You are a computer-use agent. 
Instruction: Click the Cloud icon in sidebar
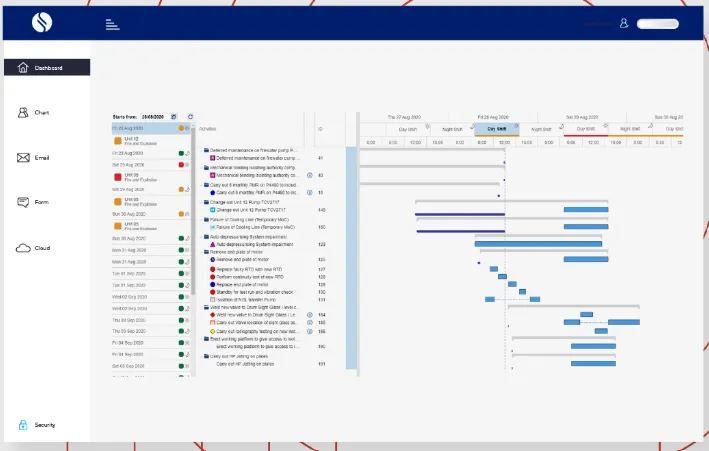tap(23, 248)
